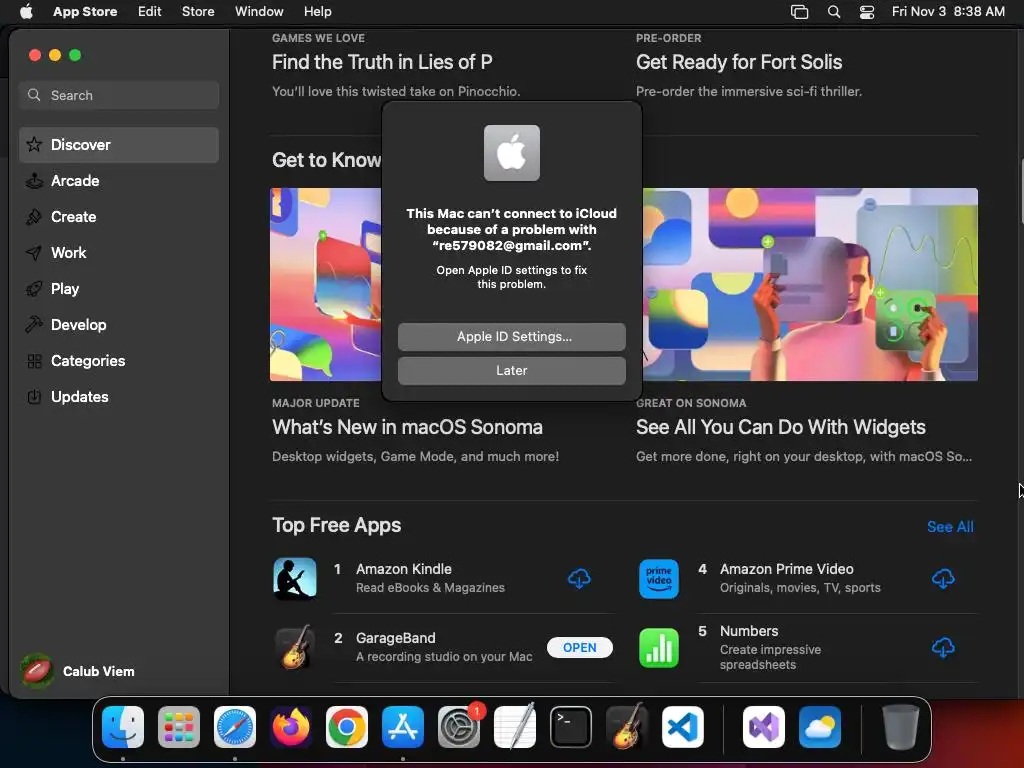1024x768 pixels.
Task: Open the Help menu
Action: tap(317, 12)
